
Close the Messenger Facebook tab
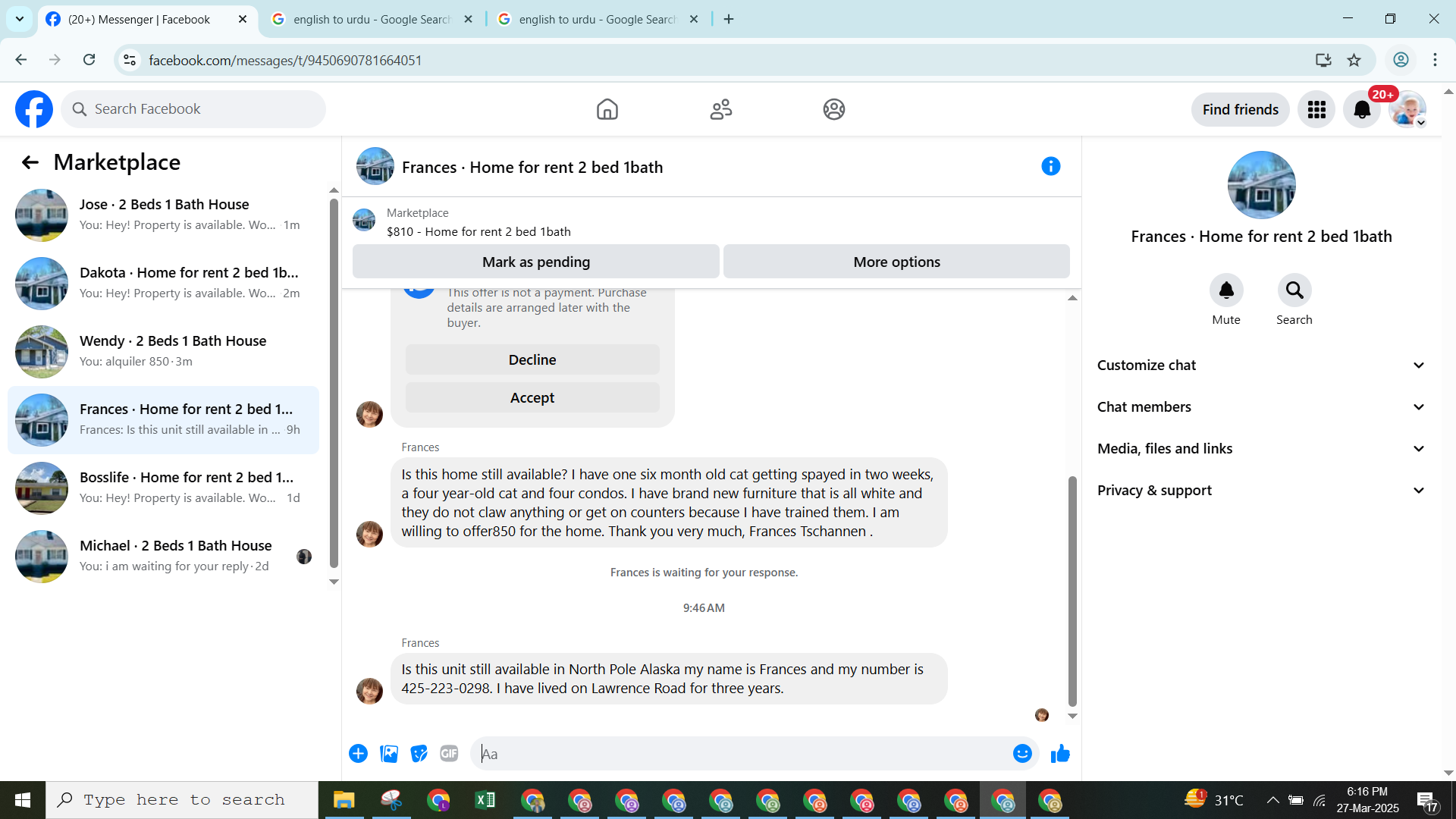click(x=243, y=20)
